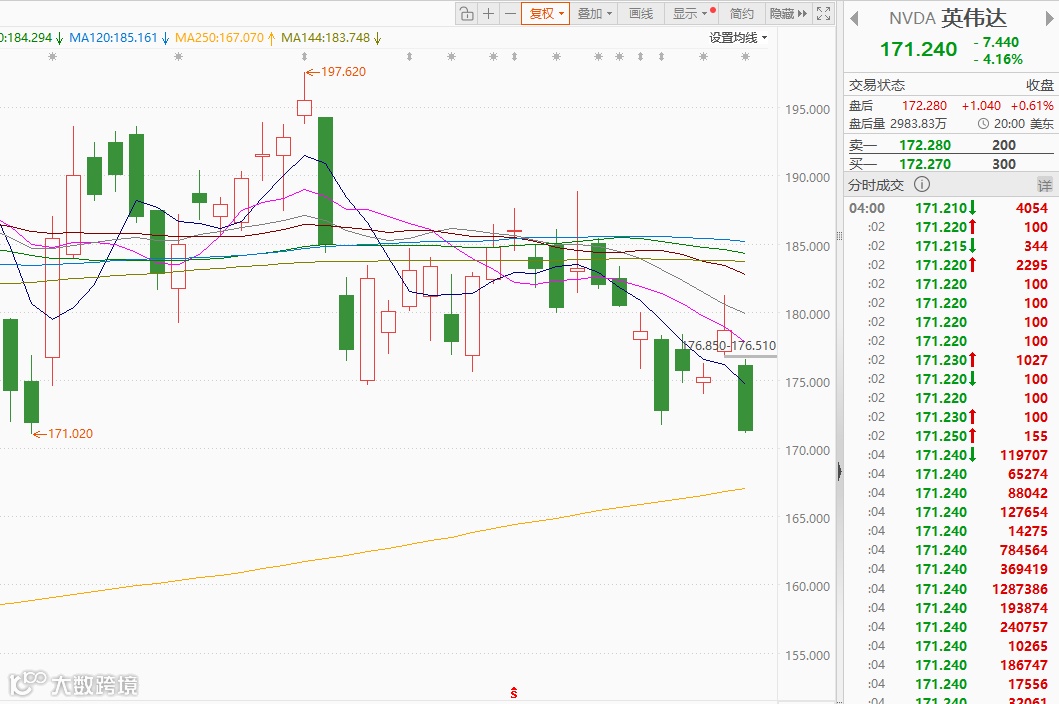Open info icon next to 分时成交

[921, 184]
